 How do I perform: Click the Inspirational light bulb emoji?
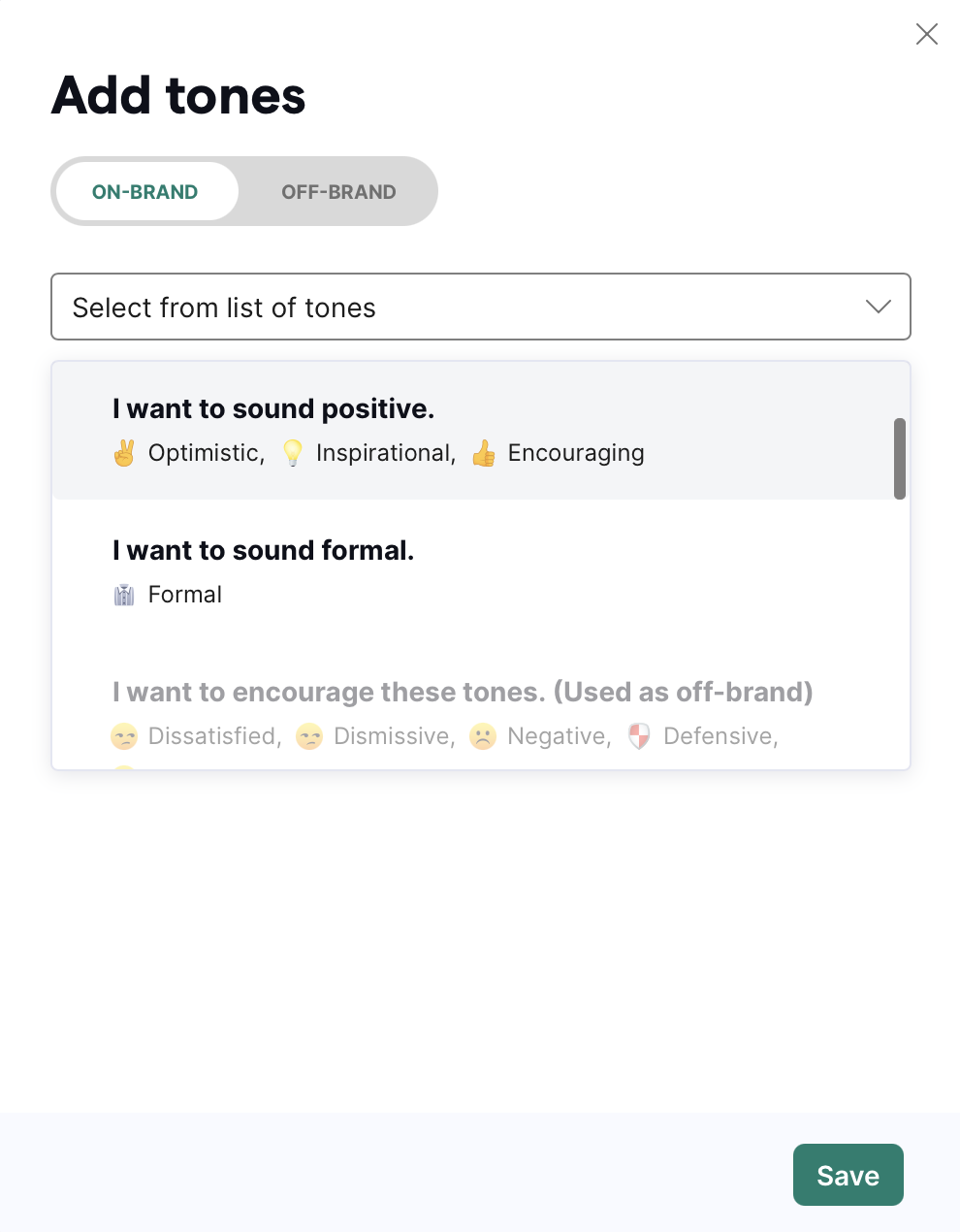(x=292, y=453)
